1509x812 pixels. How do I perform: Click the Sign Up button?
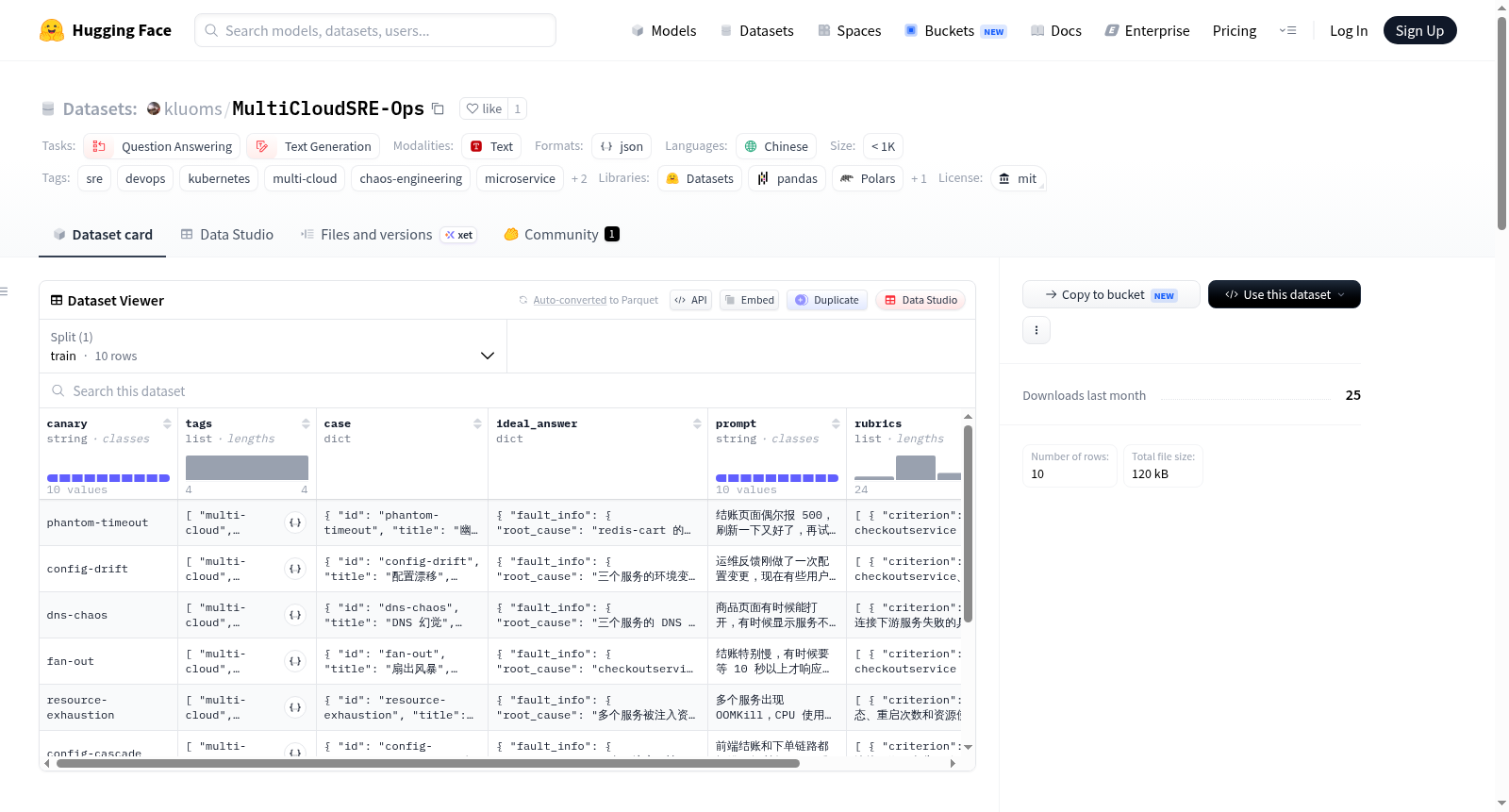[1419, 30]
